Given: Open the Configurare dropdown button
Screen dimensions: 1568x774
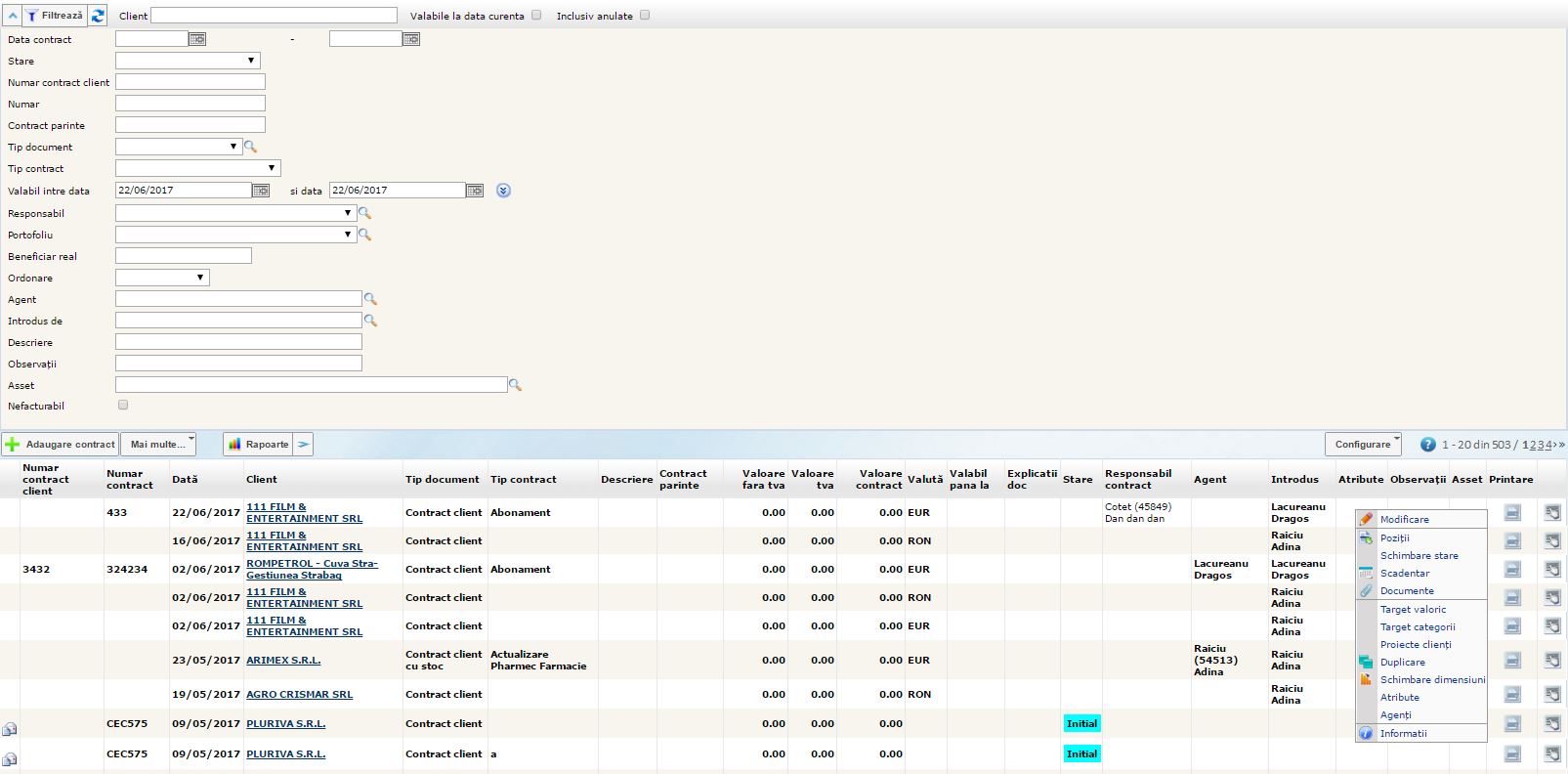Looking at the screenshot, I should tap(1363, 445).
